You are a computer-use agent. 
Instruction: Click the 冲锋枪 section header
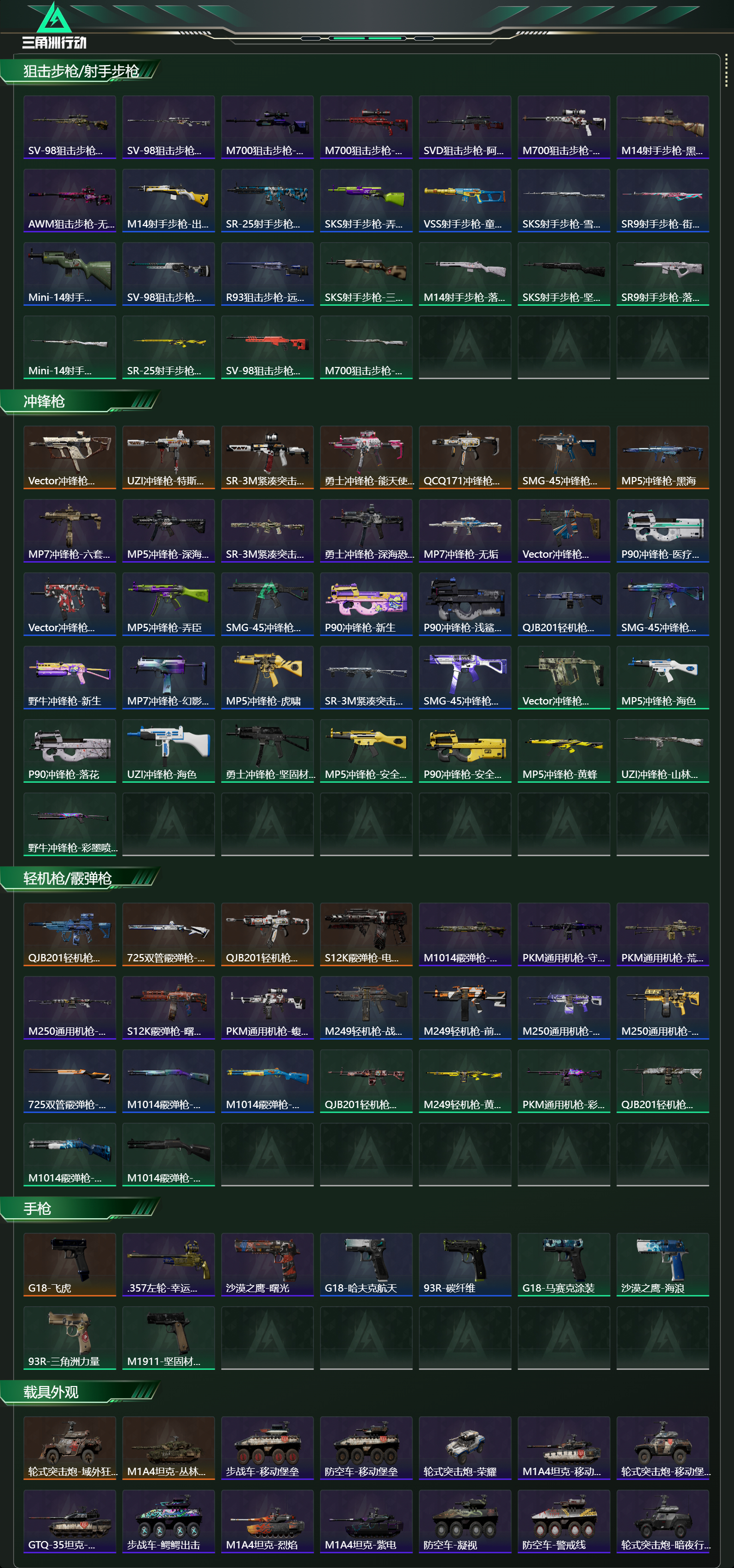[44, 401]
